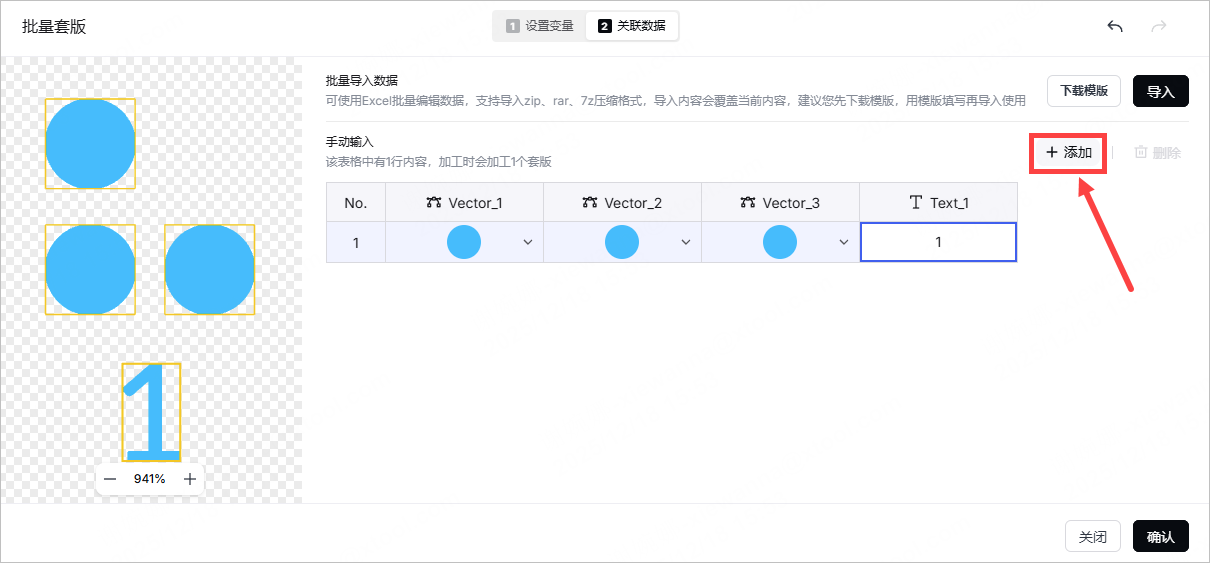Expand the Vector_1 shape dropdown in row 1
The image size is (1210, 563).
tap(528, 242)
